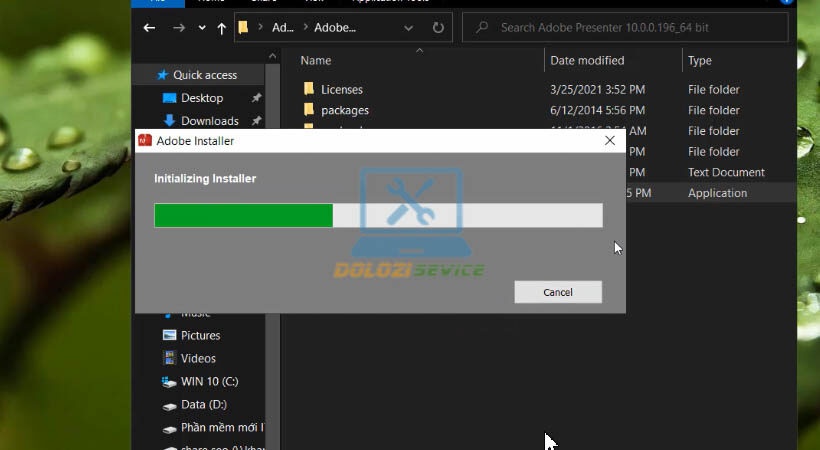
Task: Click the packages date 6/12/2014 5:56 PM
Action: point(597,110)
